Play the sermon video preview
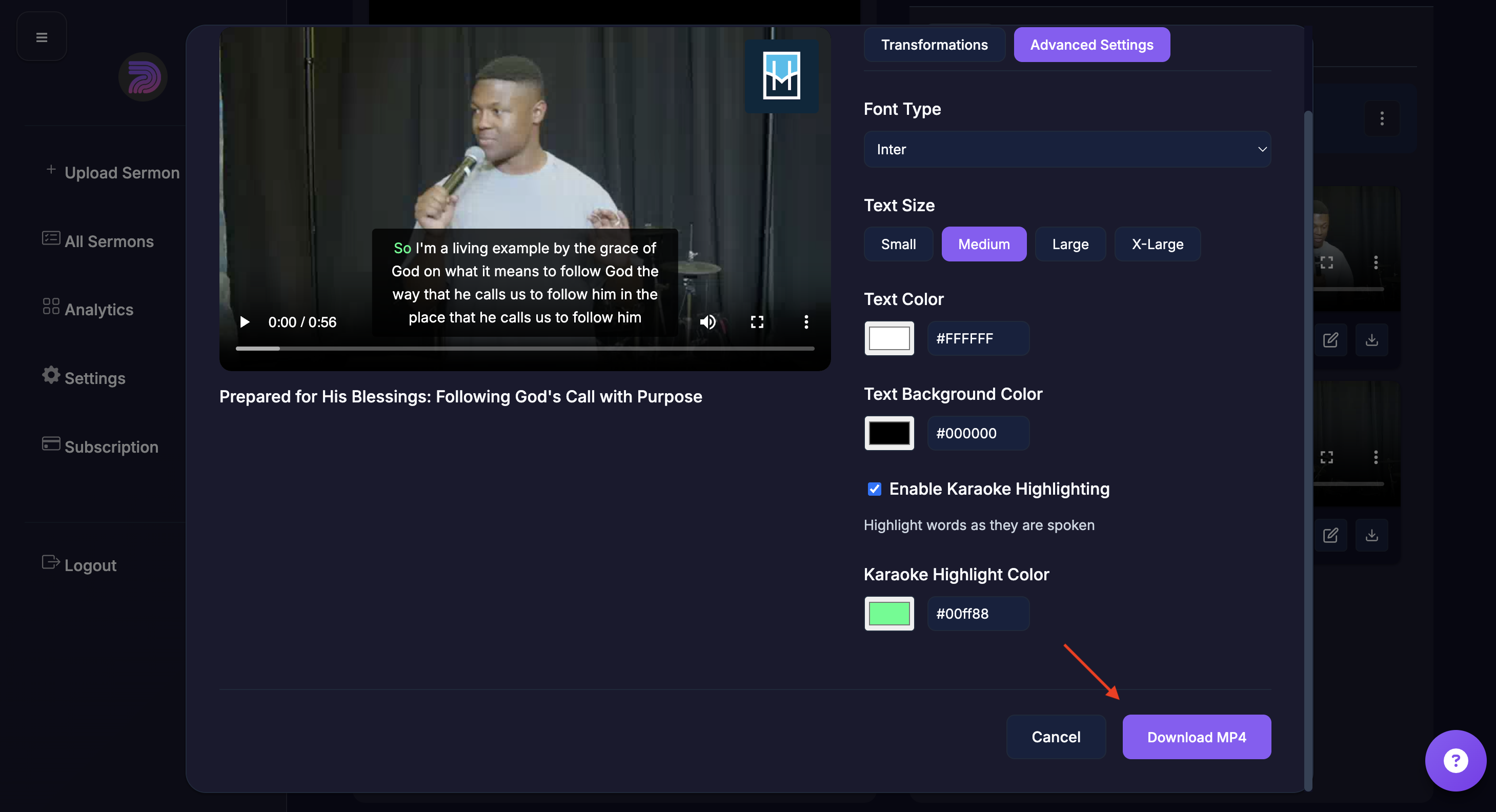This screenshot has height=812, width=1496. pos(245,322)
